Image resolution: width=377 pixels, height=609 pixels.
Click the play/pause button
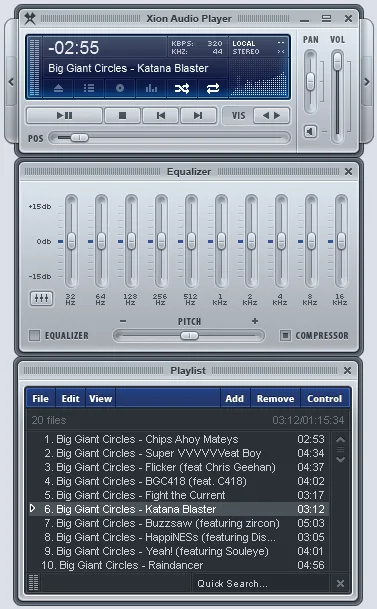64,115
